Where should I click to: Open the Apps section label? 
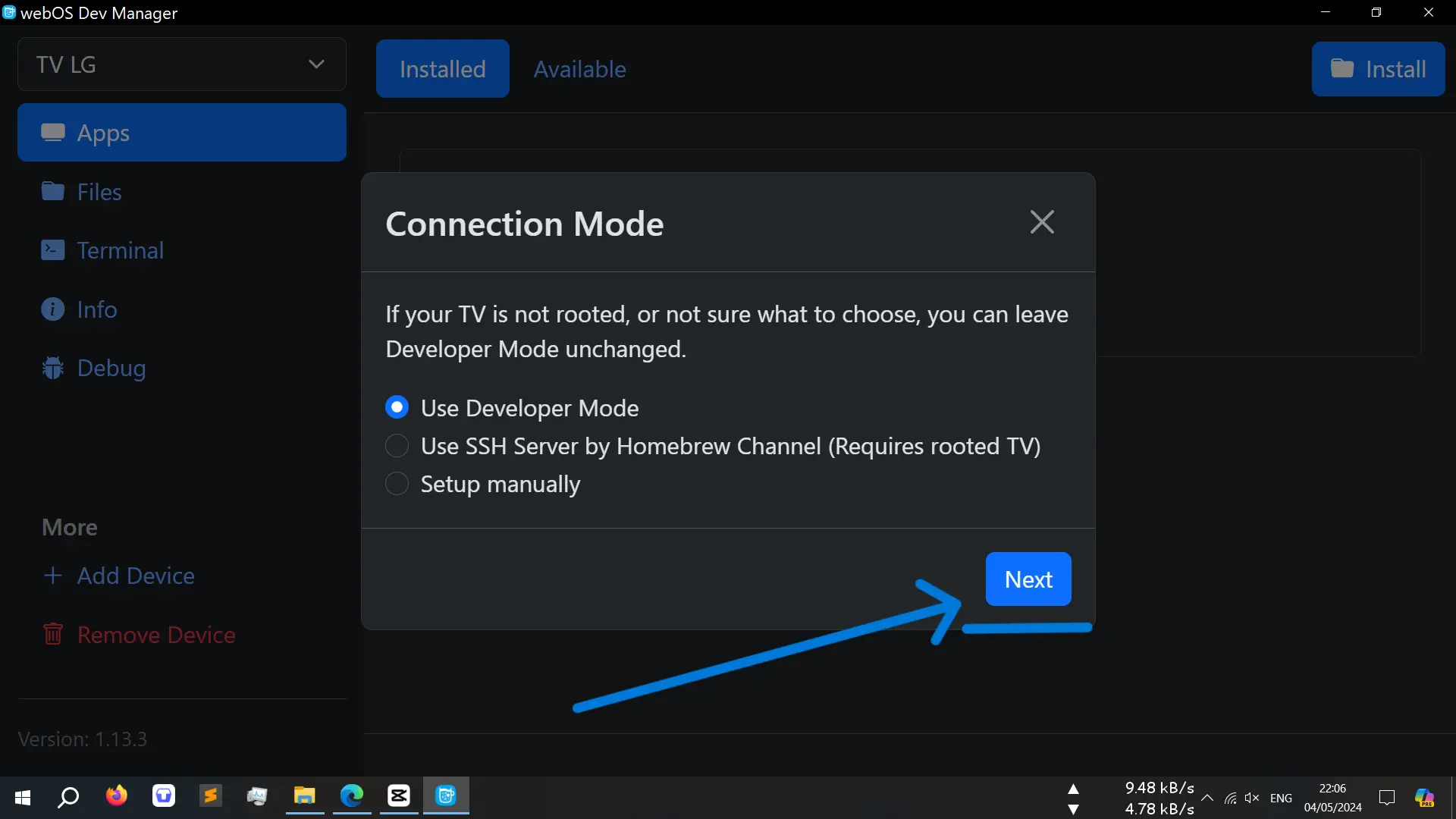[103, 133]
